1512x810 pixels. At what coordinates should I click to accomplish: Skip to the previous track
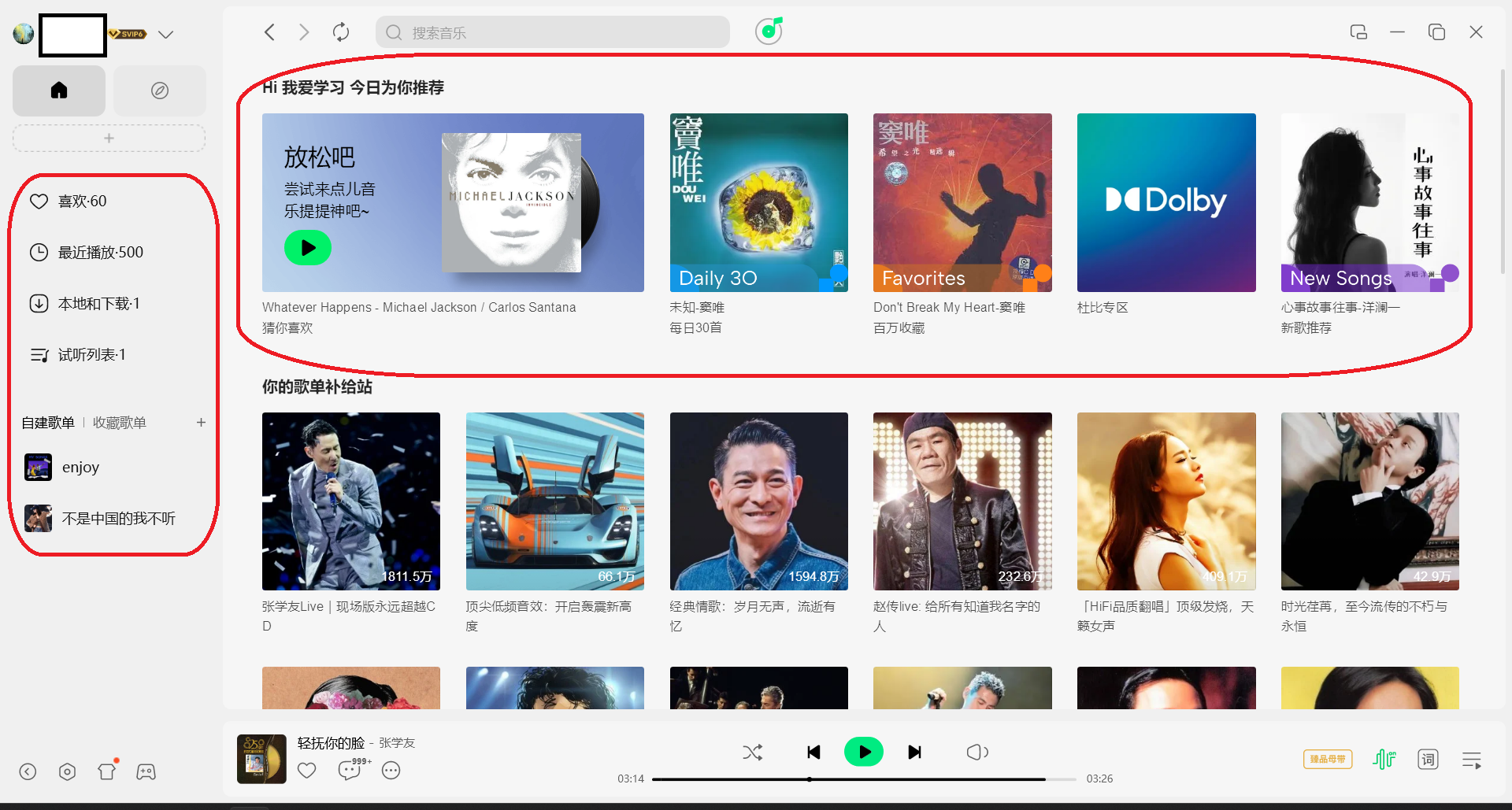tap(814, 753)
